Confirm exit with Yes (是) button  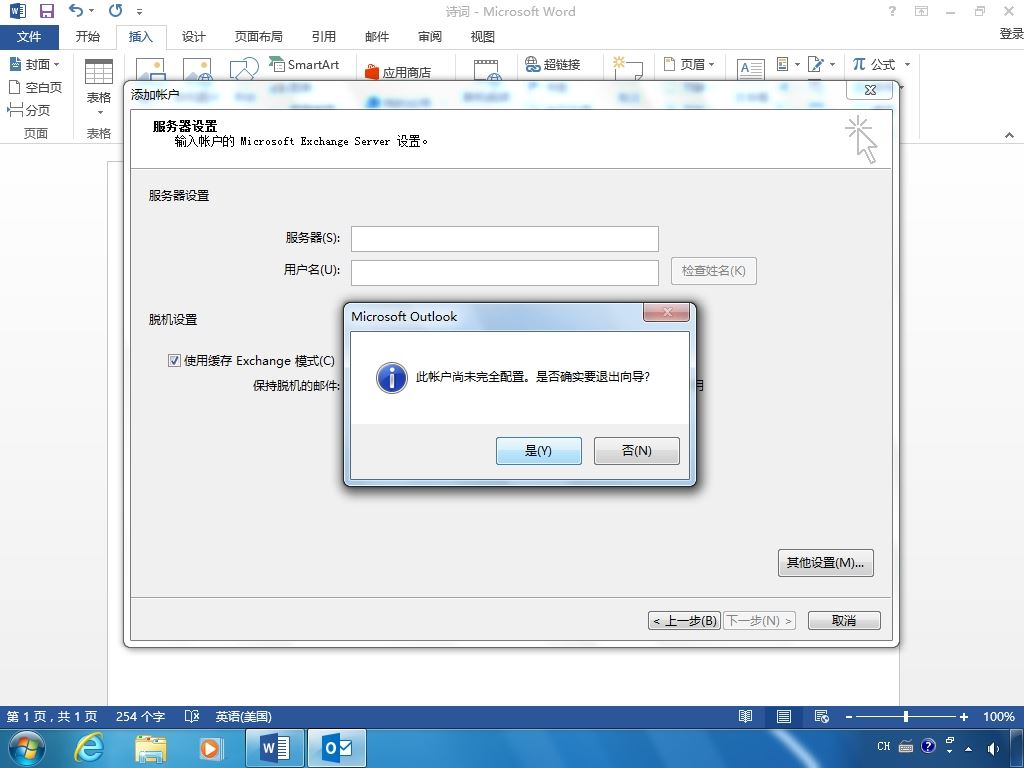[x=539, y=451]
